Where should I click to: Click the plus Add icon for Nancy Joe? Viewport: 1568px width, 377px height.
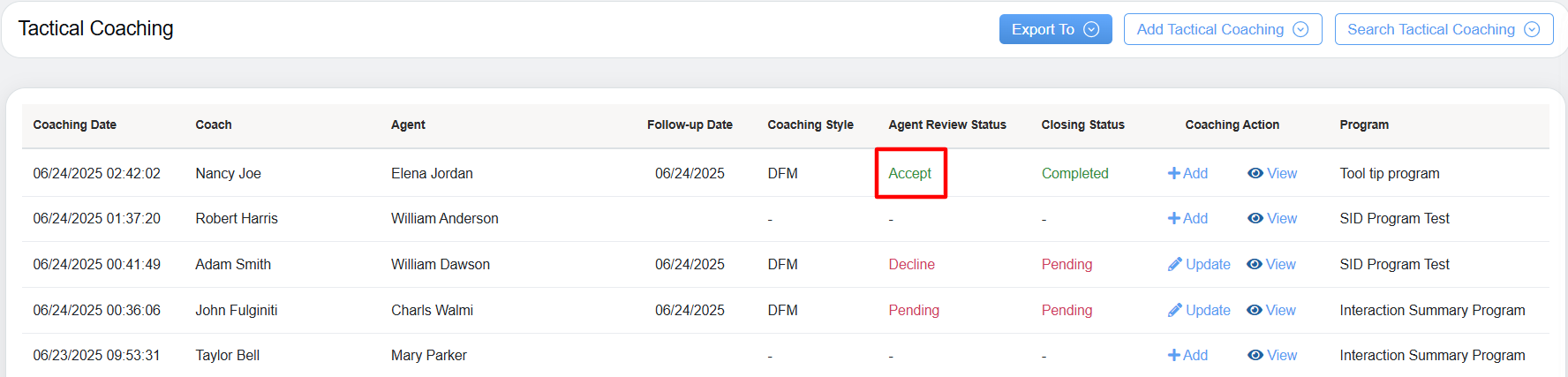click(1174, 174)
